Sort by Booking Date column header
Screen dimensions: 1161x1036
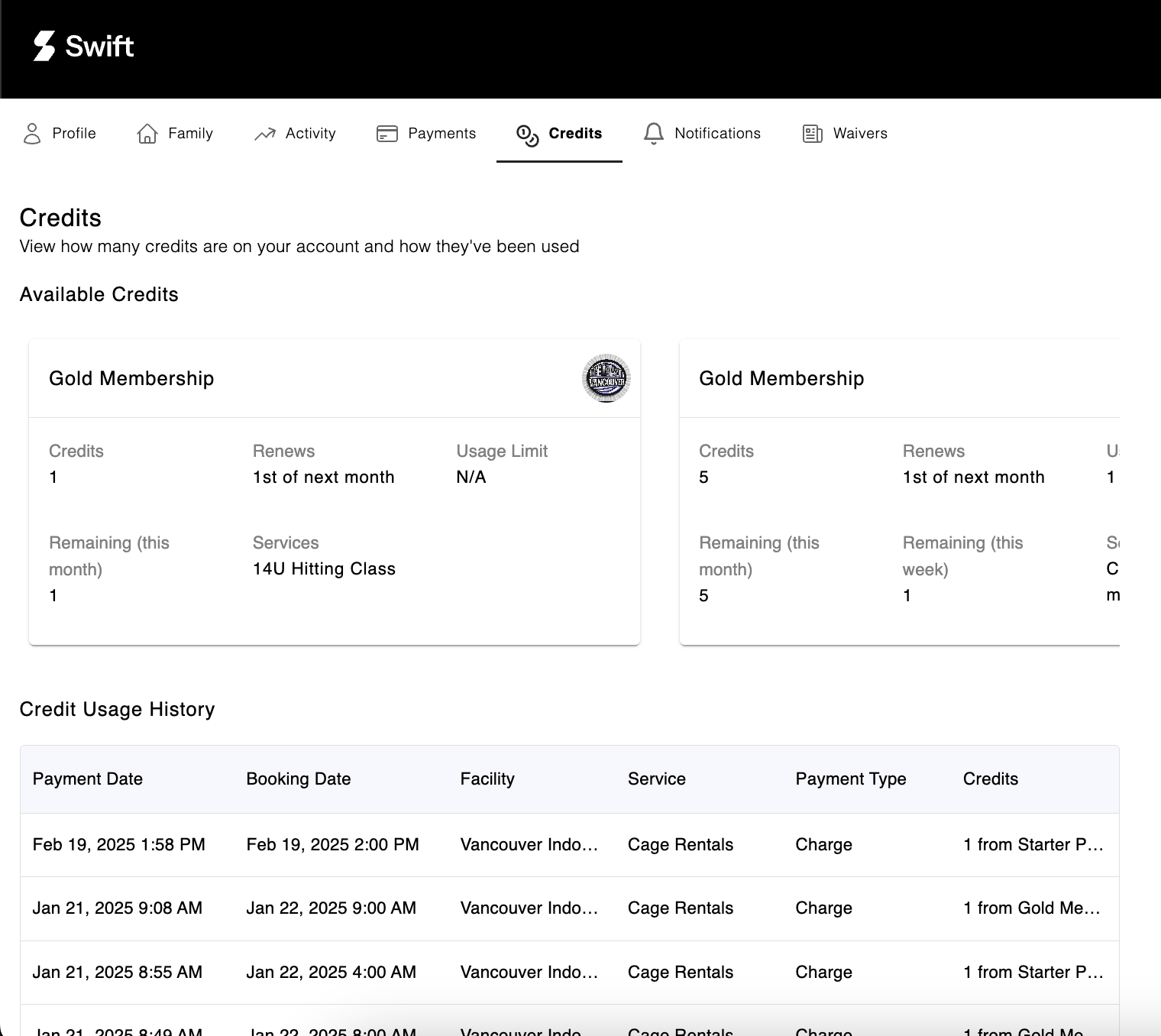pos(298,779)
